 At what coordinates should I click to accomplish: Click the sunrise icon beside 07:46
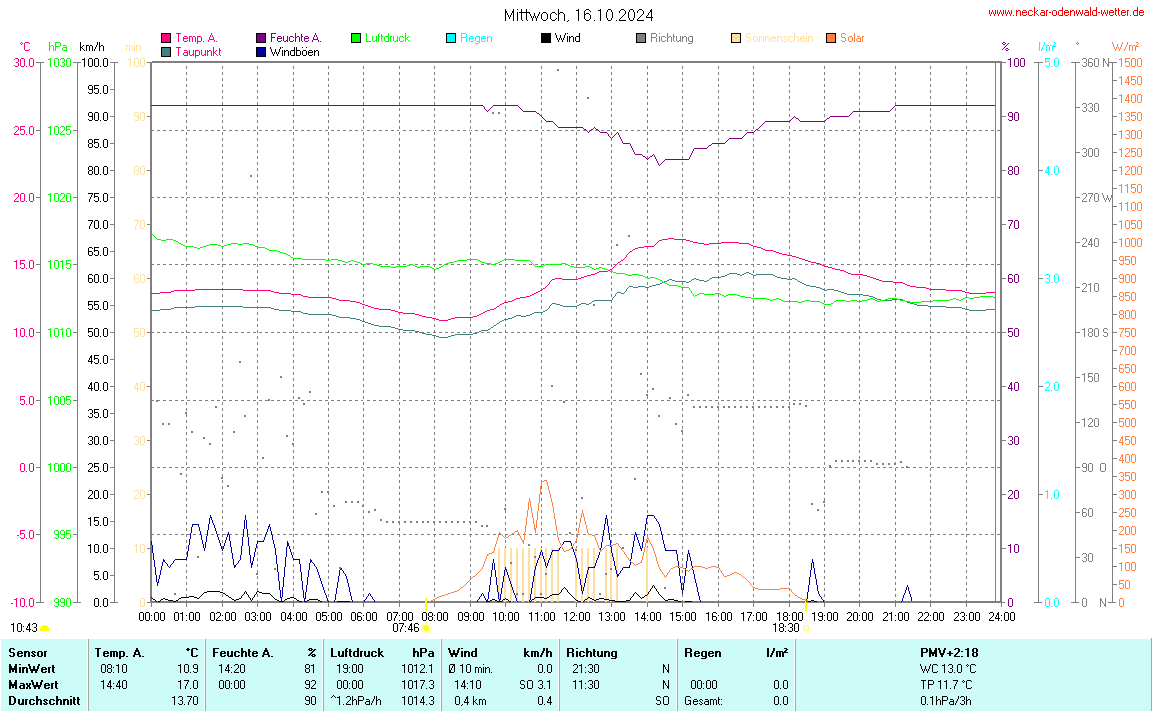(x=427, y=628)
